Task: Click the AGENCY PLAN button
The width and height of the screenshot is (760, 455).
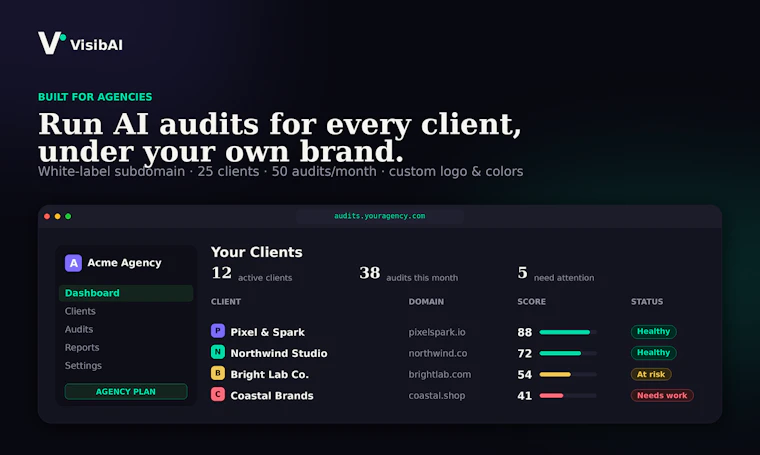Action: (x=126, y=392)
